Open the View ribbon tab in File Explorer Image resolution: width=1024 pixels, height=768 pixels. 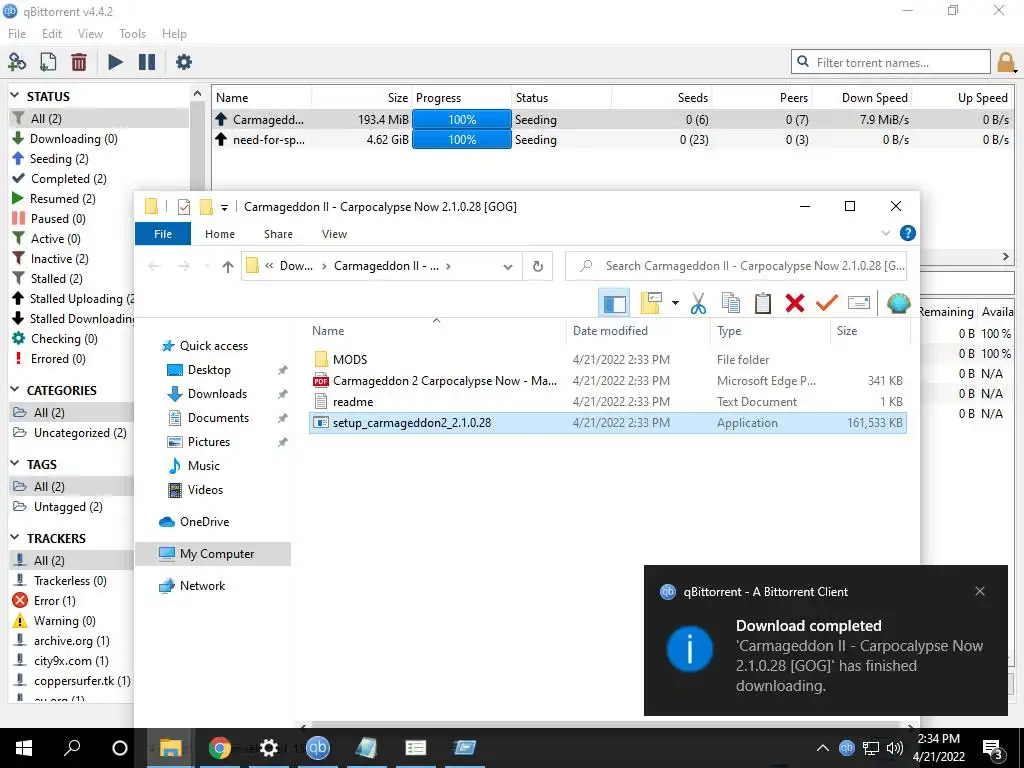click(x=334, y=234)
